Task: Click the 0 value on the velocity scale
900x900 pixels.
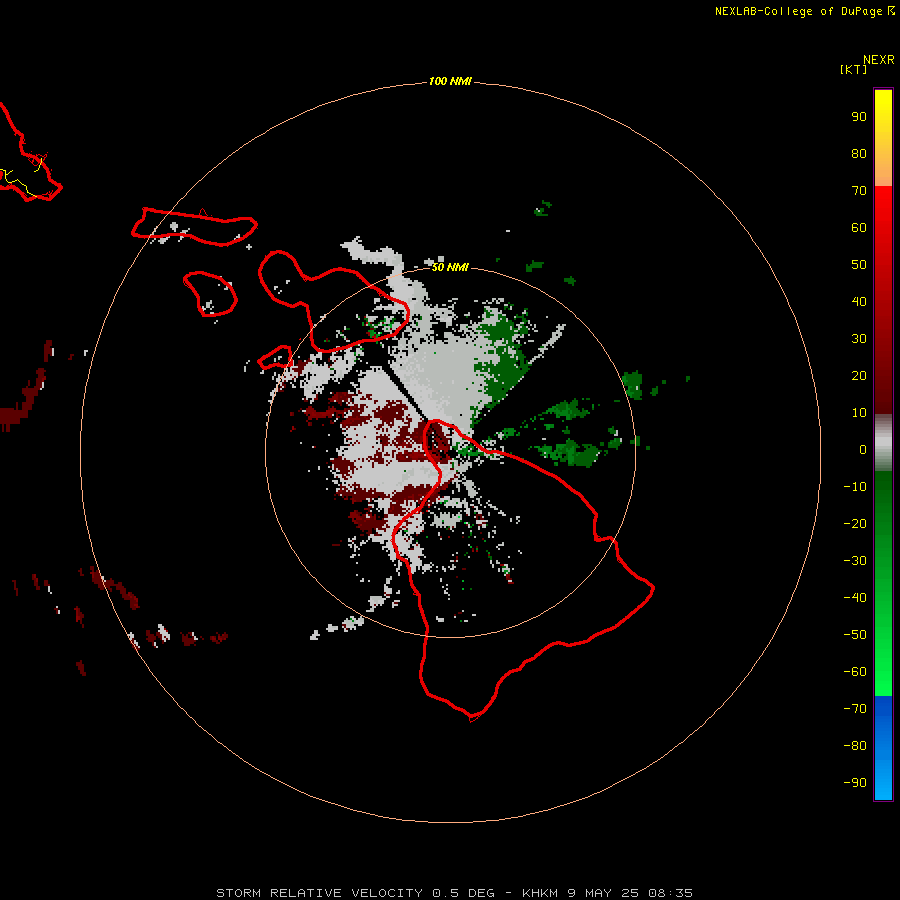Action: pos(863,450)
